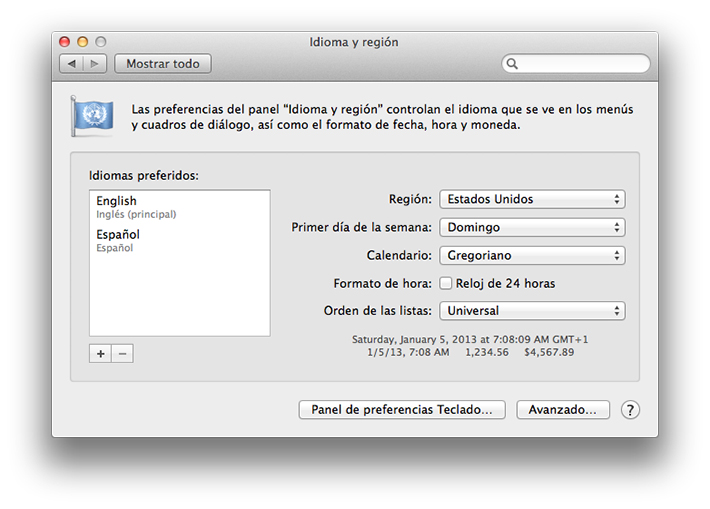Click the Mostrar todo button
Image resolution: width=710 pixels, height=509 pixels.
pos(163,64)
